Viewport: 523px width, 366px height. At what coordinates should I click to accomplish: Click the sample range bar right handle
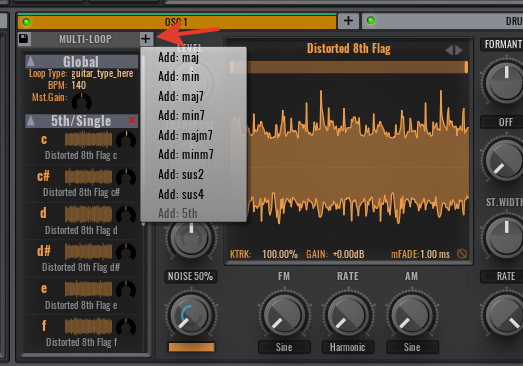[x=466, y=67]
